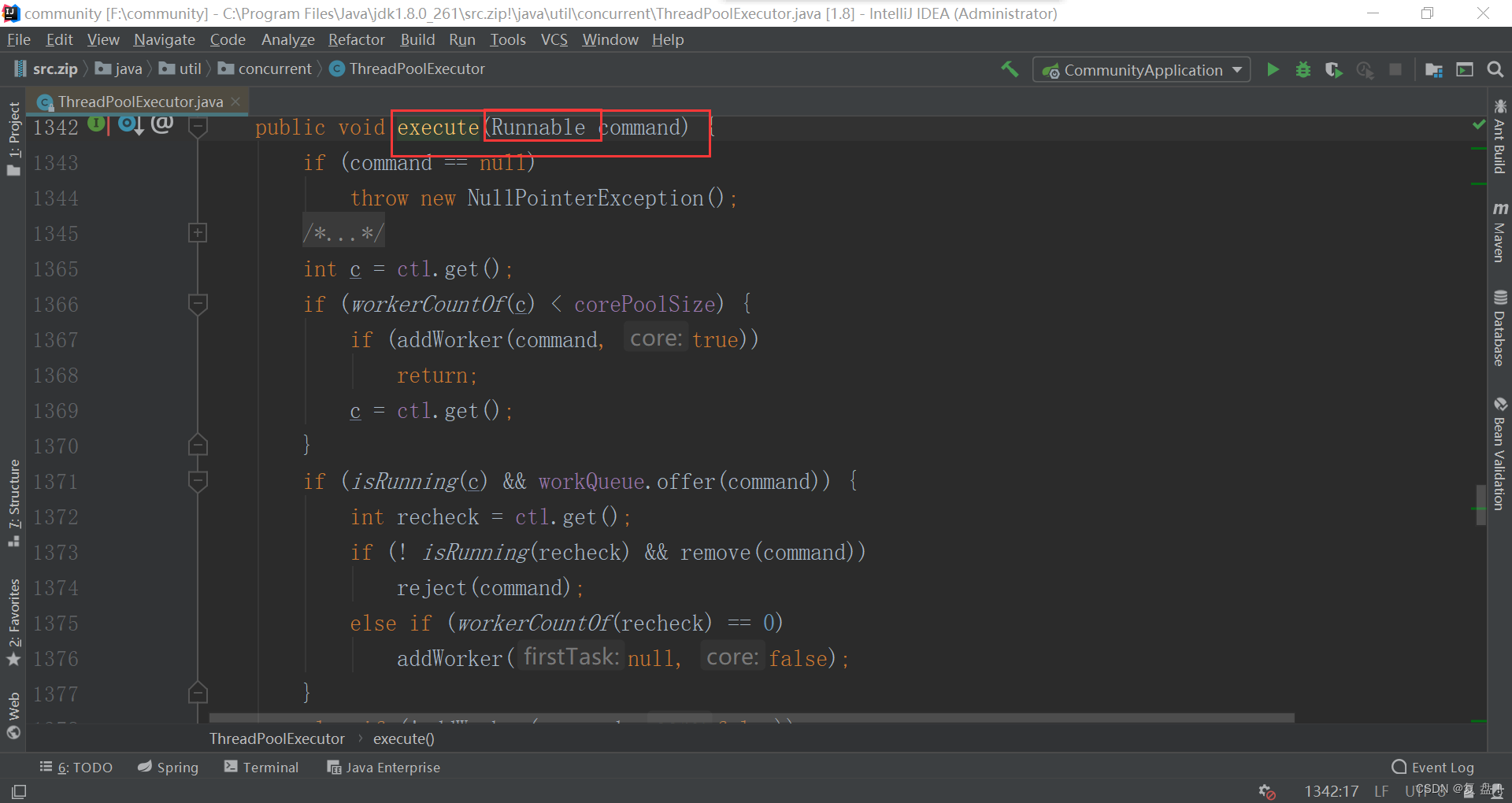
Task: Click the 1342:17 caret position in status bar
Action: 1332,791
